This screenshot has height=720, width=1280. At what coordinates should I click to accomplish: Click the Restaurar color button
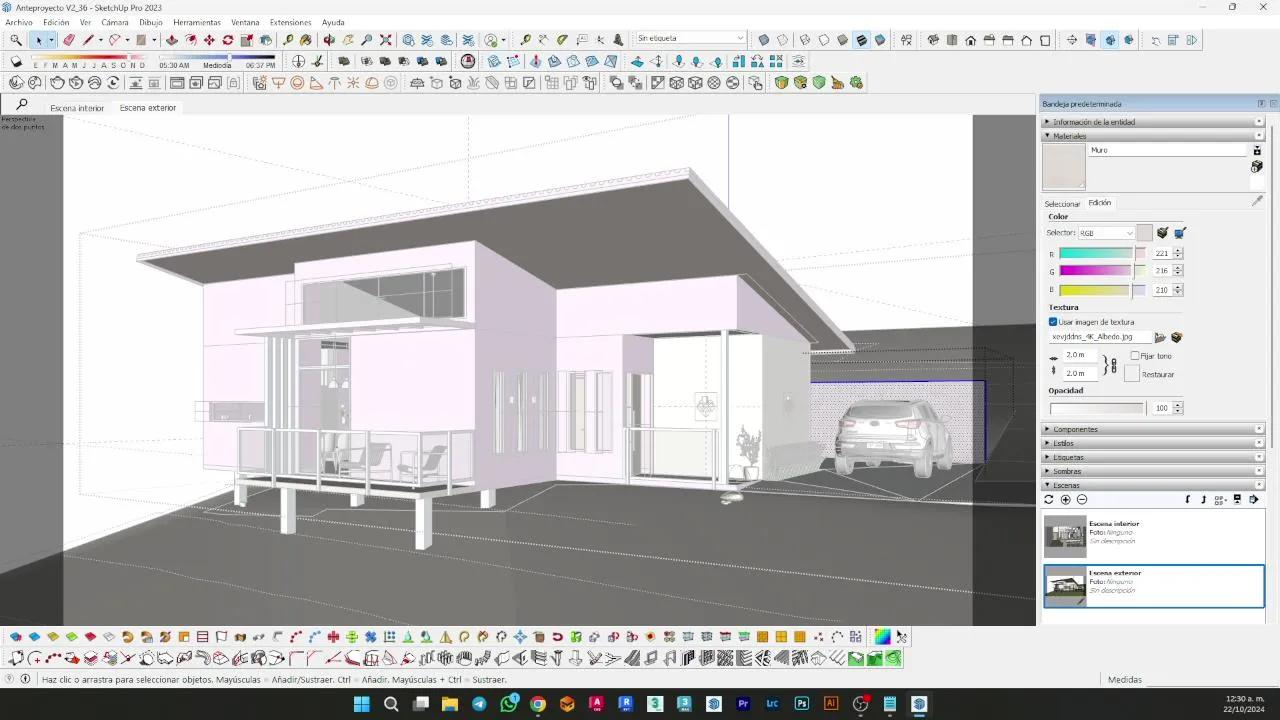pyautogui.click(x=1132, y=374)
